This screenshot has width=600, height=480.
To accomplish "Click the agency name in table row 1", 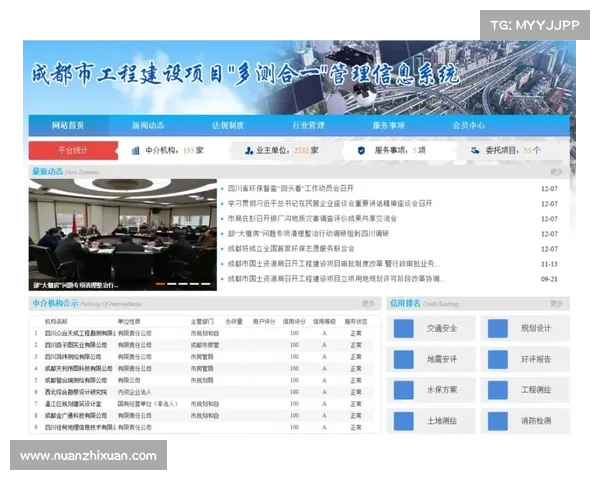I will [80, 333].
